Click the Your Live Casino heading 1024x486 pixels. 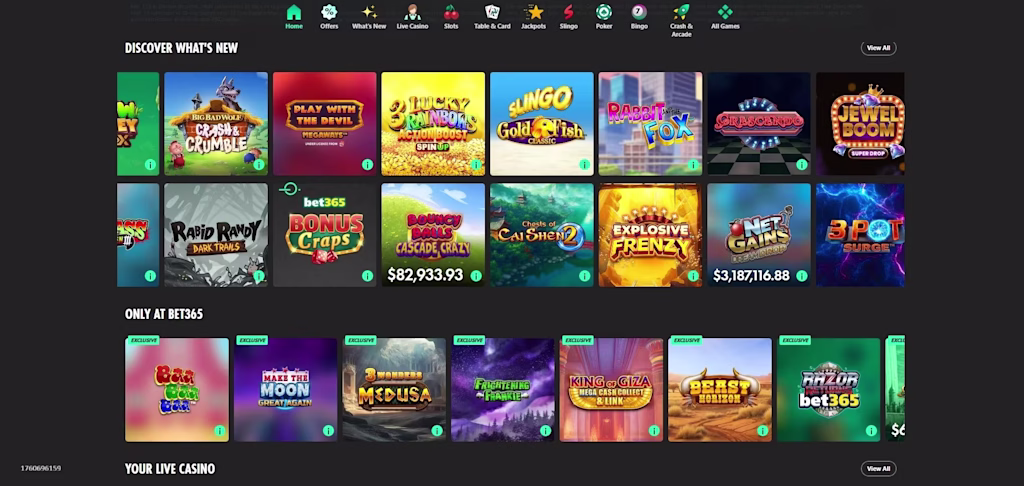click(x=170, y=469)
